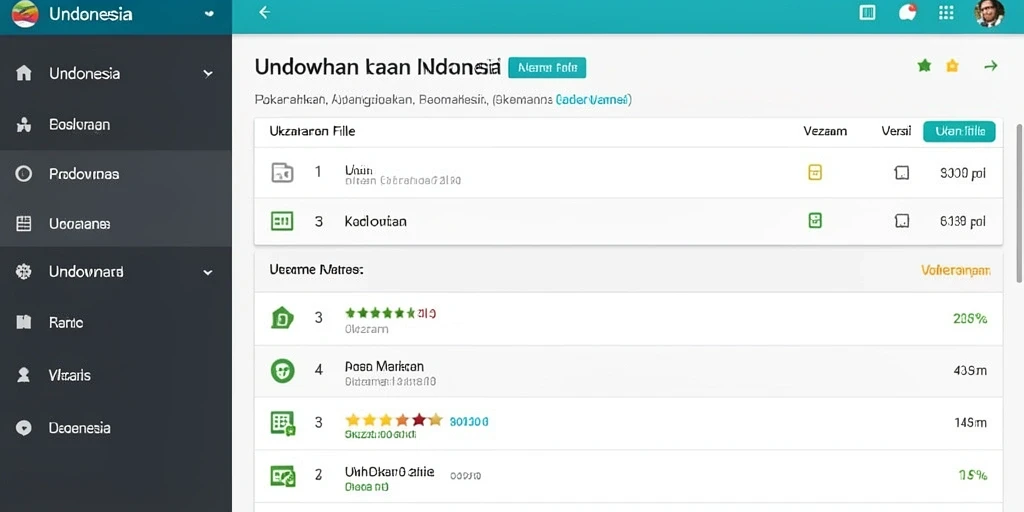This screenshot has width=1024, height=512.
Task: Click the book icon beside Rantc
Action: [x=24, y=322]
